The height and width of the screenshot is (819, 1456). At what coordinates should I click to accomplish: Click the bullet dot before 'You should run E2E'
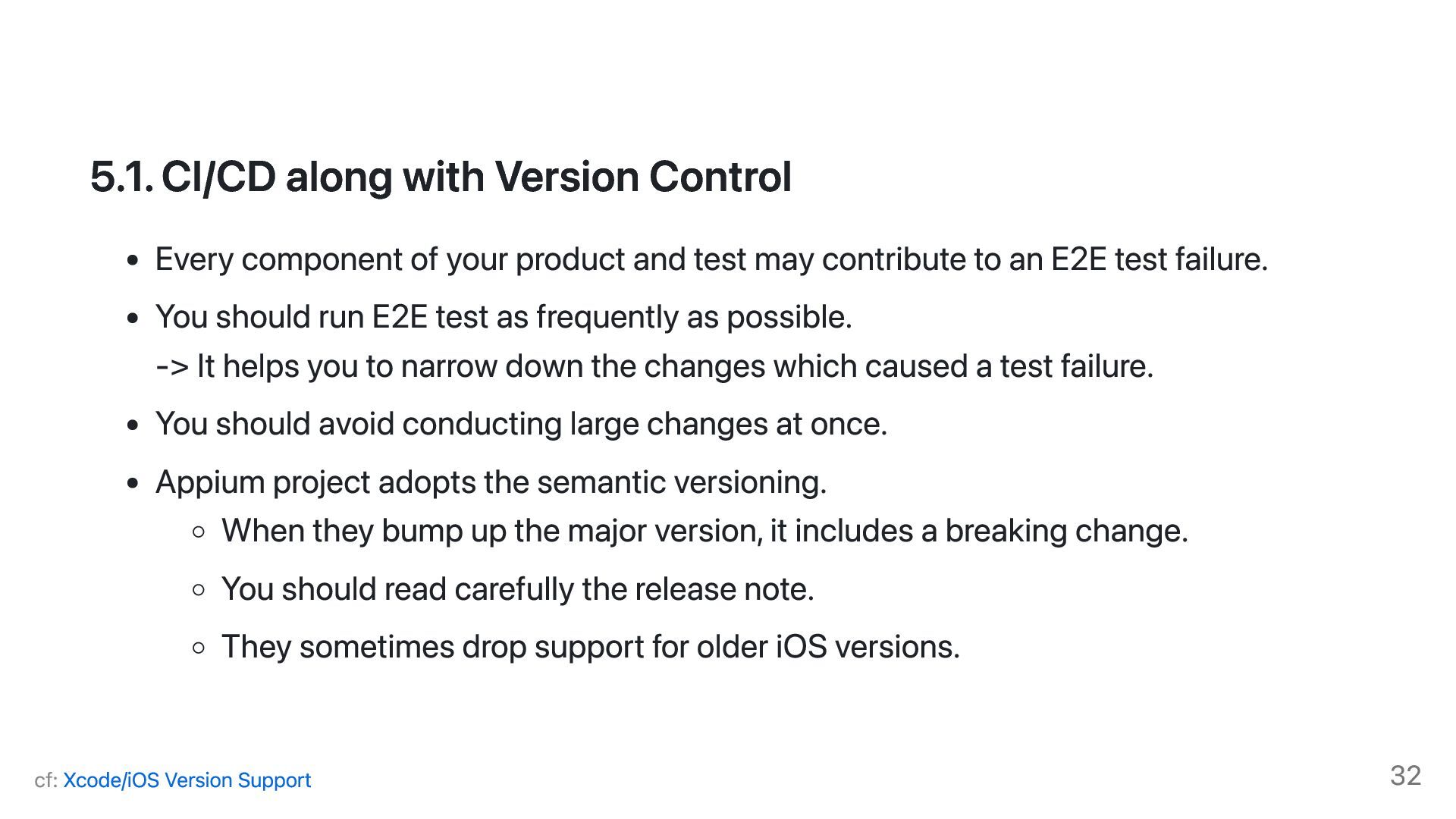pyautogui.click(x=133, y=318)
